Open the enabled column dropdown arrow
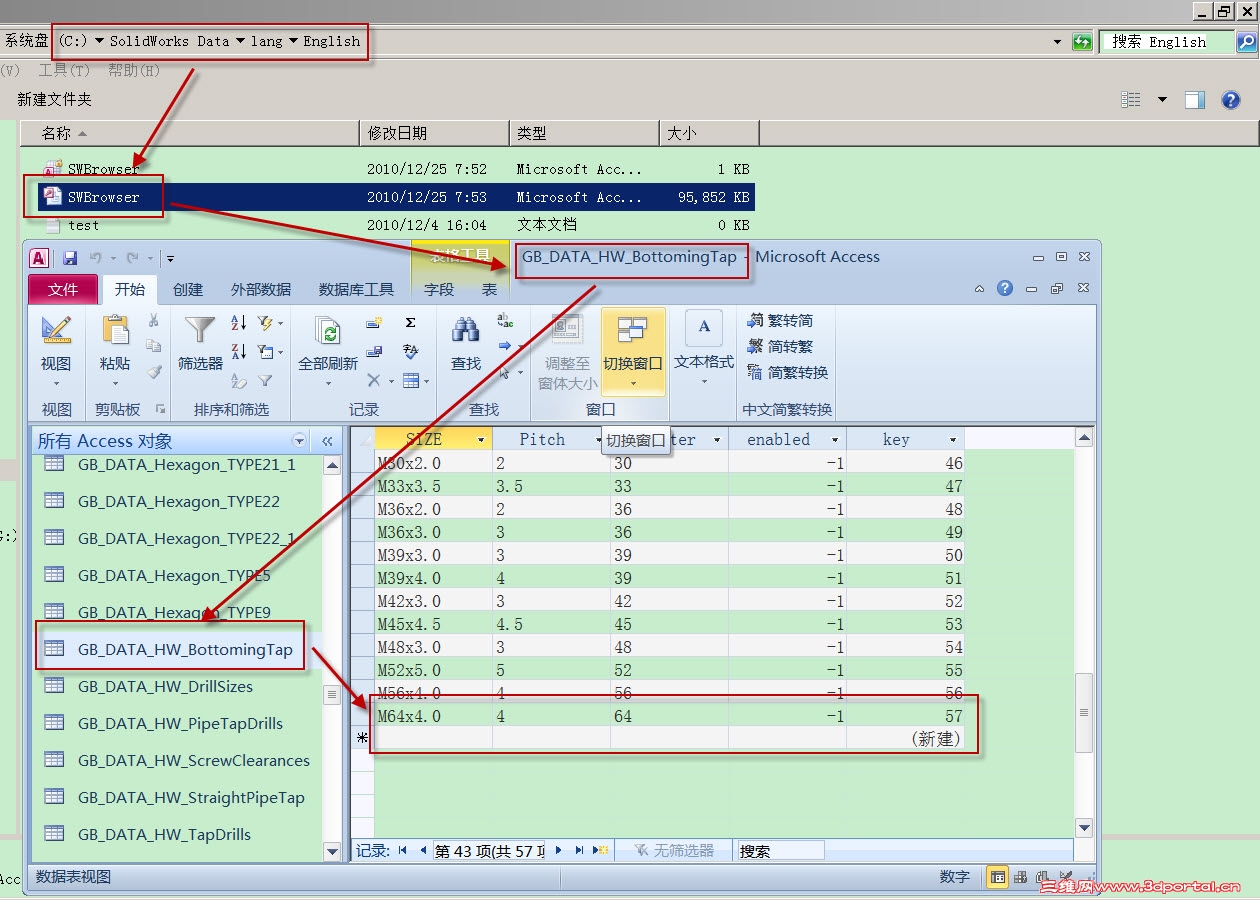Image resolution: width=1260 pixels, height=900 pixels. pyautogui.click(x=835, y=440)
